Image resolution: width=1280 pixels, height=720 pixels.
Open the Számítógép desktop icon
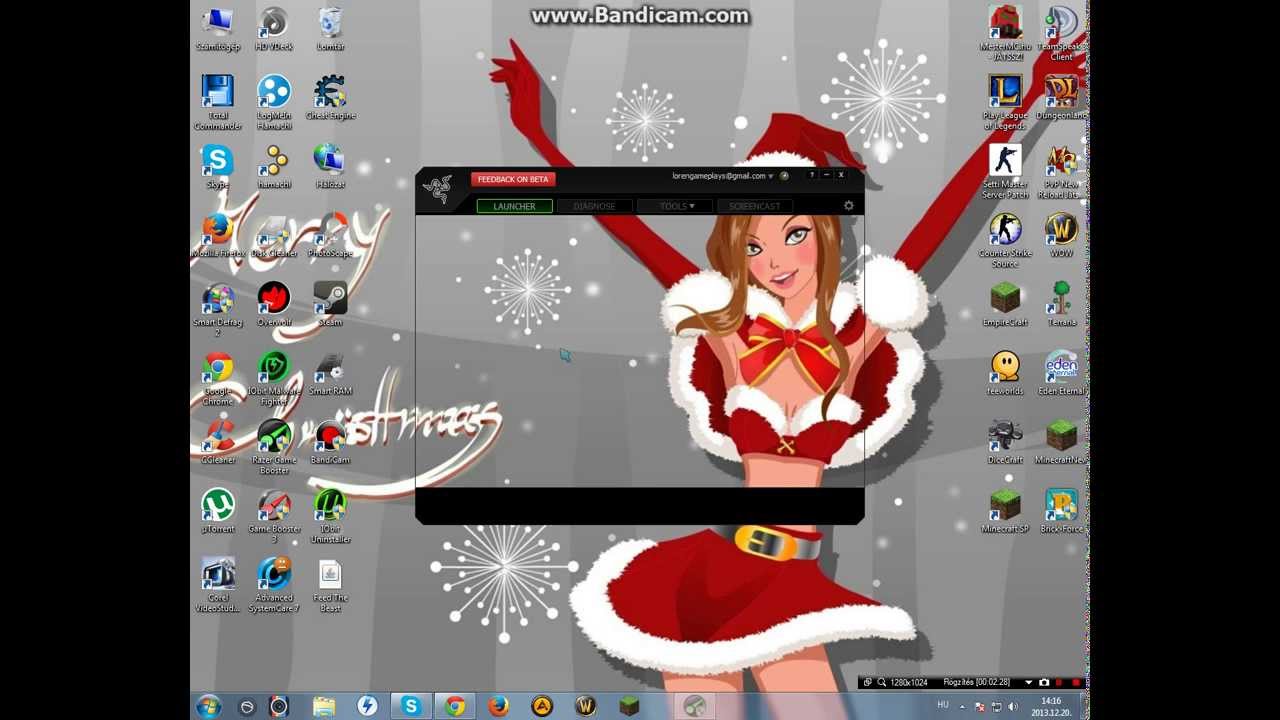[218, 29]
